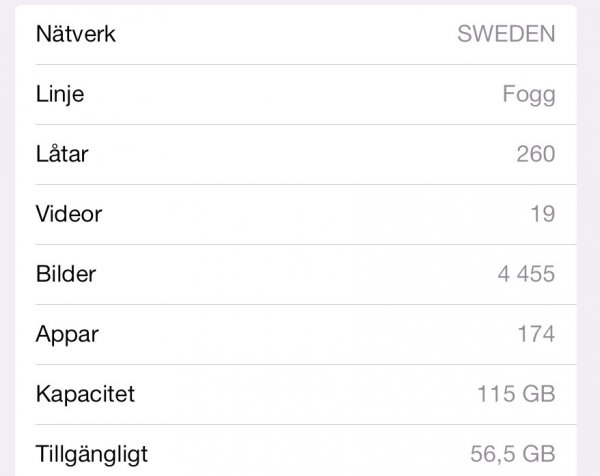Select the SWEDEN network value
The image size is (600, 476).
[x=506, y=34]
